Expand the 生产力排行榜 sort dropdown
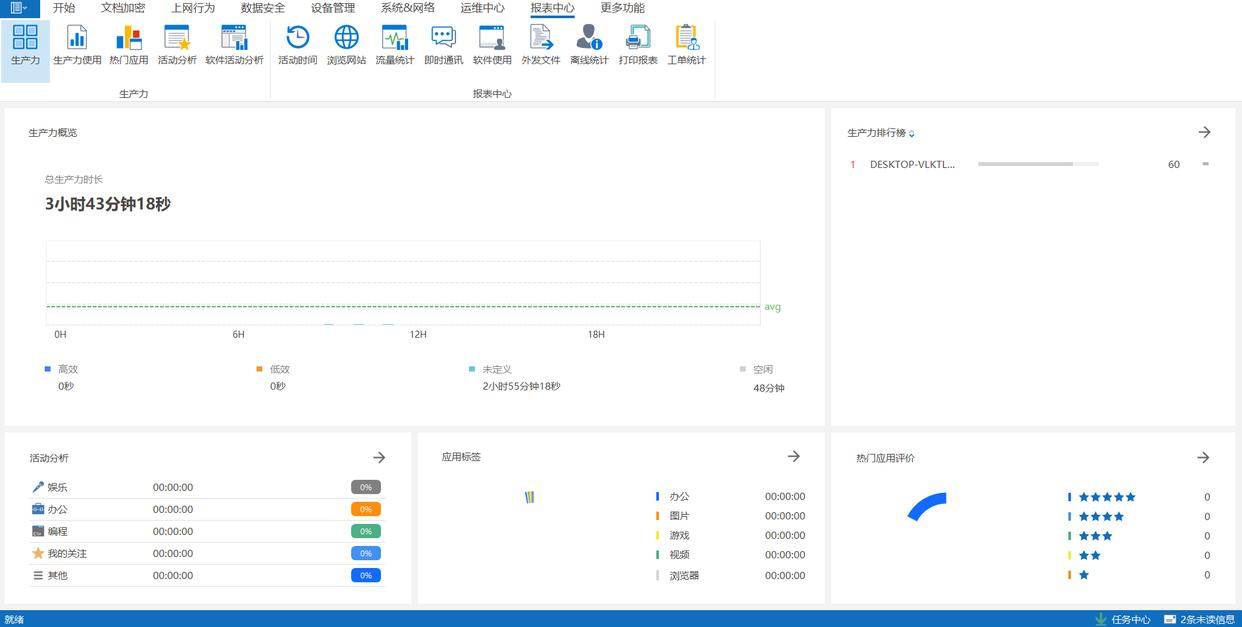This screenshot has height=627, width=1242. pyautogui.click(x=912, y=134)
